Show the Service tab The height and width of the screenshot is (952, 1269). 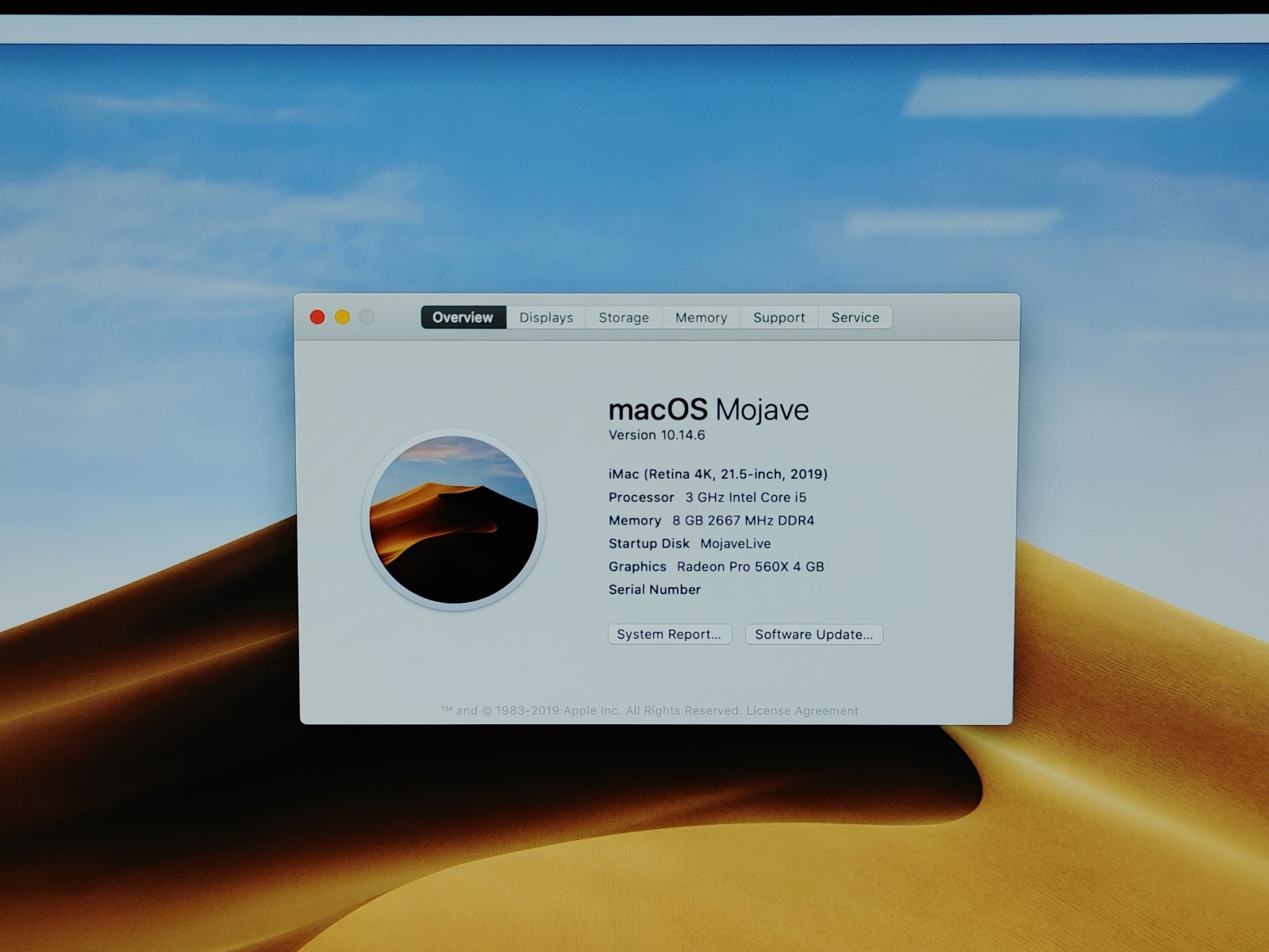coord(855,317)
